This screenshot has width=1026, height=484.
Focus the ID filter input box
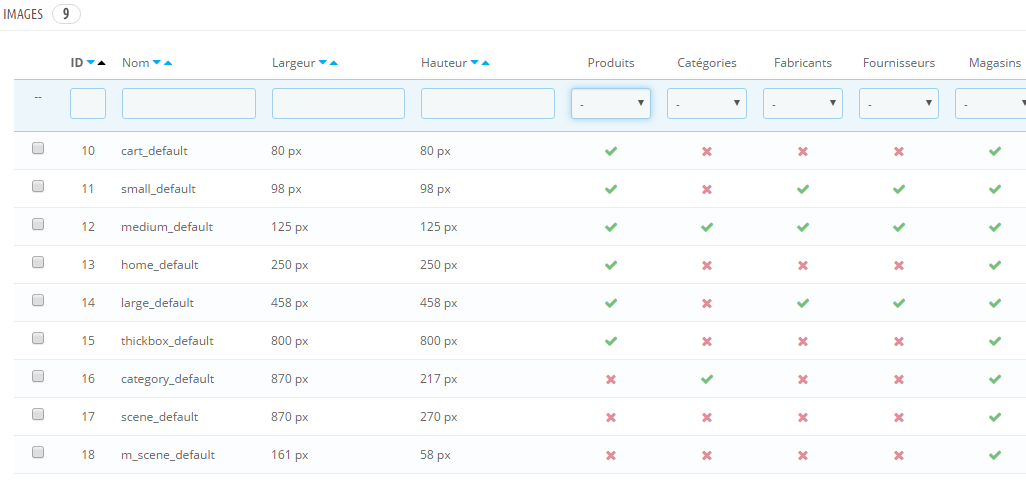click(88, 103)
